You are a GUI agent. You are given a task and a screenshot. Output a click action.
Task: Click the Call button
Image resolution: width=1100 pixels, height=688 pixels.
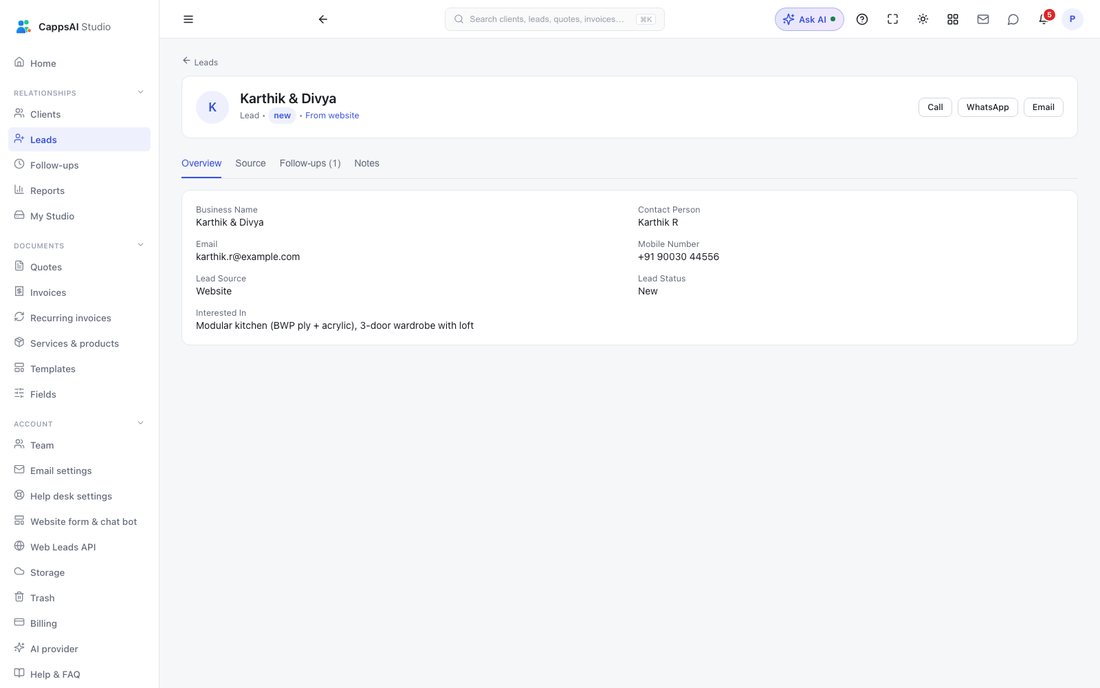pyautogui.click(x=935, y=107)
